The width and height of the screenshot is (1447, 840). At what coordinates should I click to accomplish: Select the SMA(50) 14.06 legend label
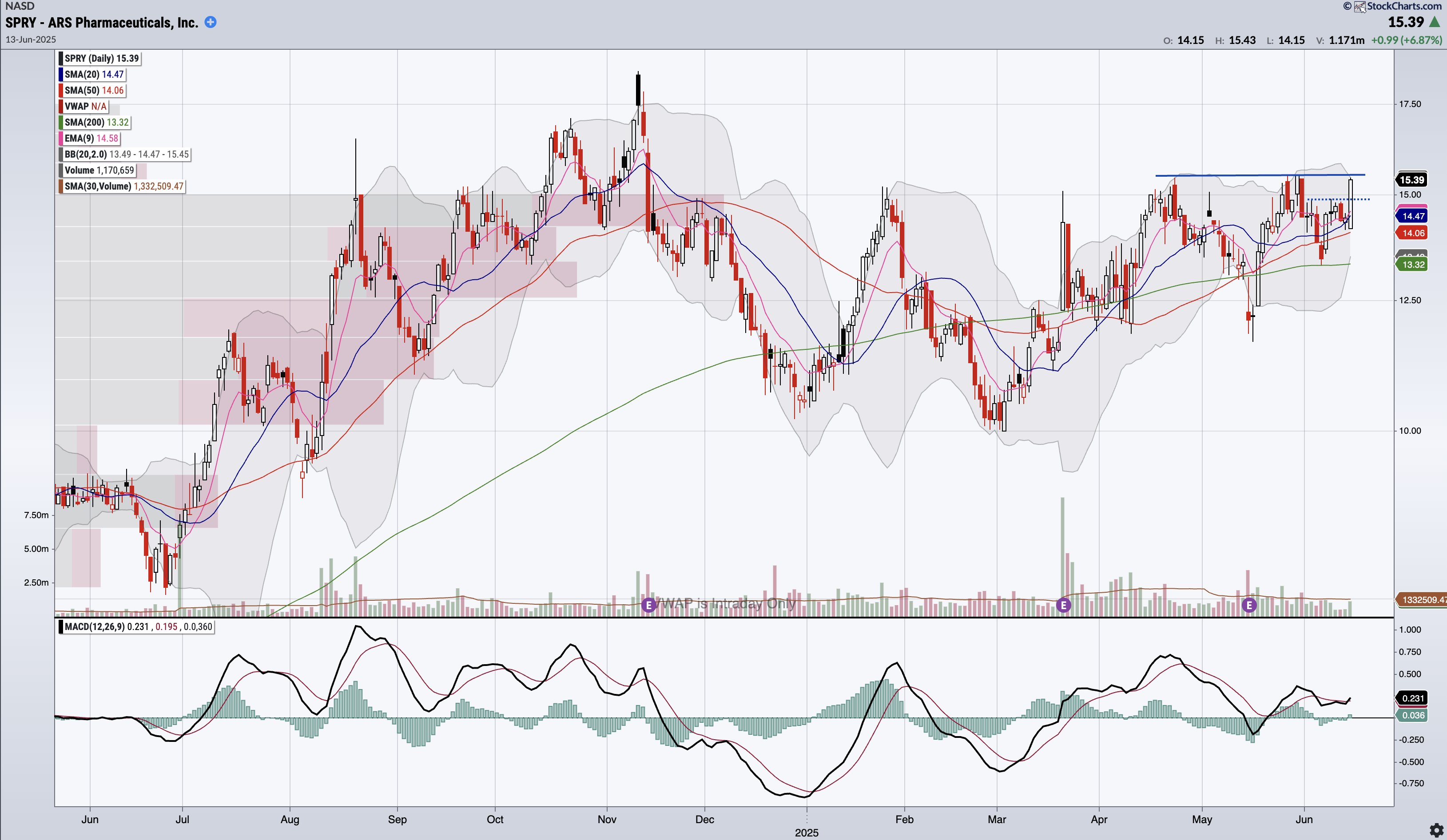[92, 91]
